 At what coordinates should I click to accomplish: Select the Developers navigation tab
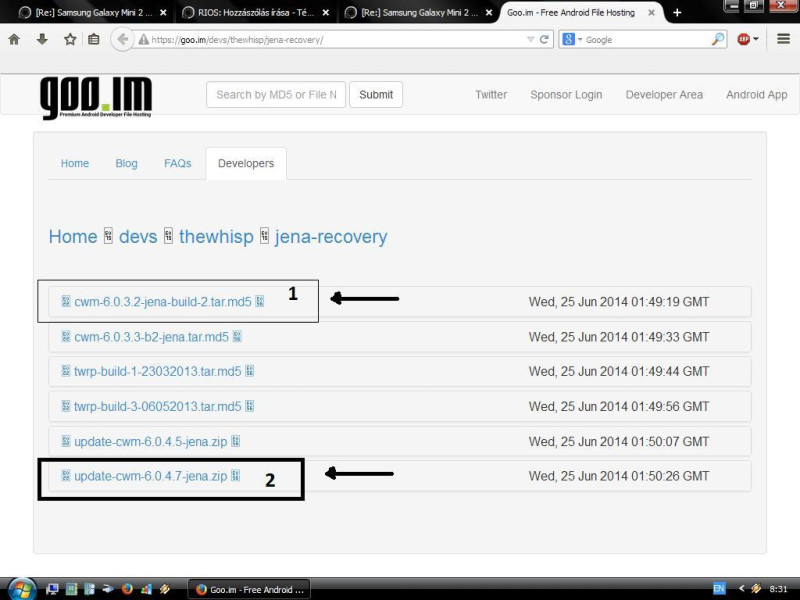[246, 163]
